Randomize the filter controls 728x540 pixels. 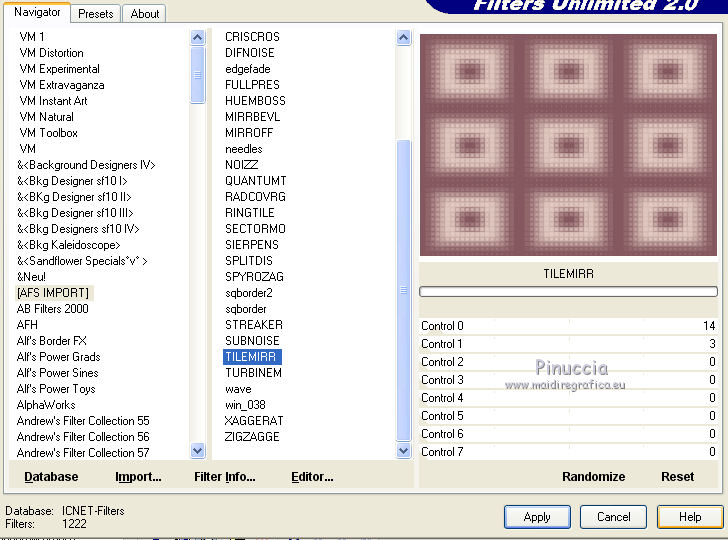(x=593, y=477)
